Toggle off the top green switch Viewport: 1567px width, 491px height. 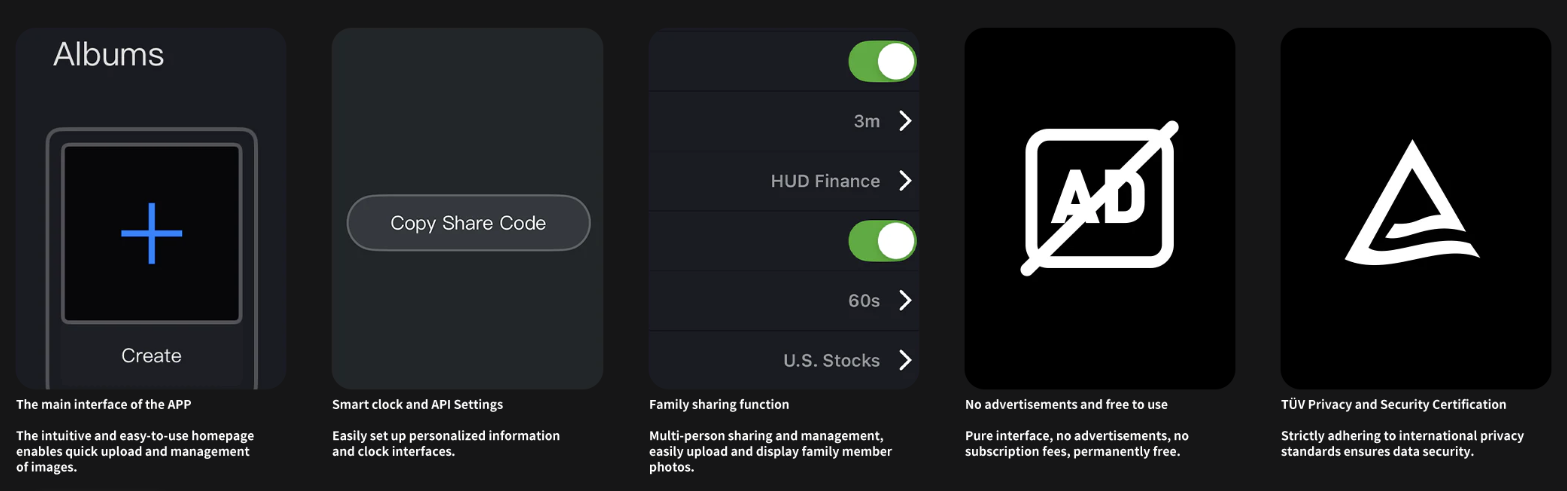tap(882, 62)
